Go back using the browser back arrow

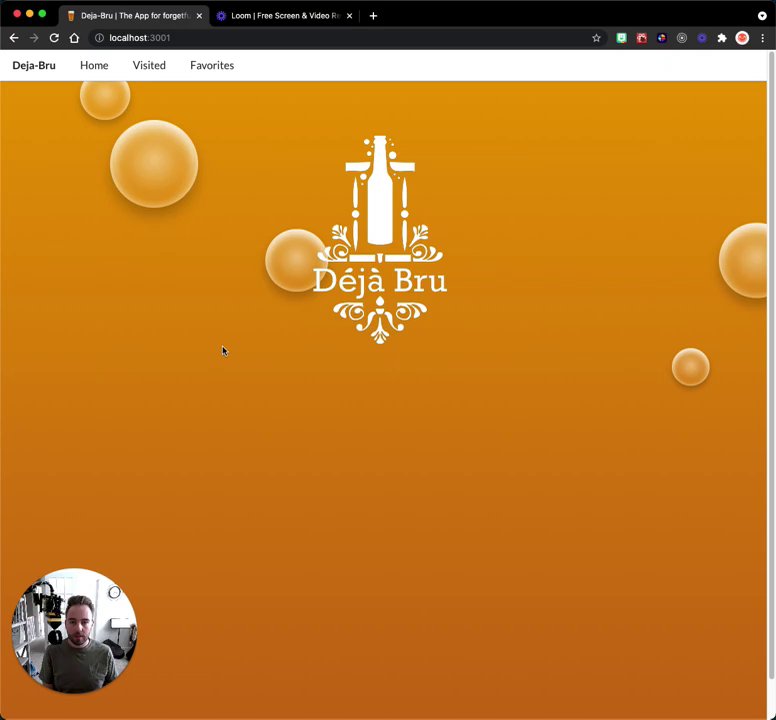(14, 38)
